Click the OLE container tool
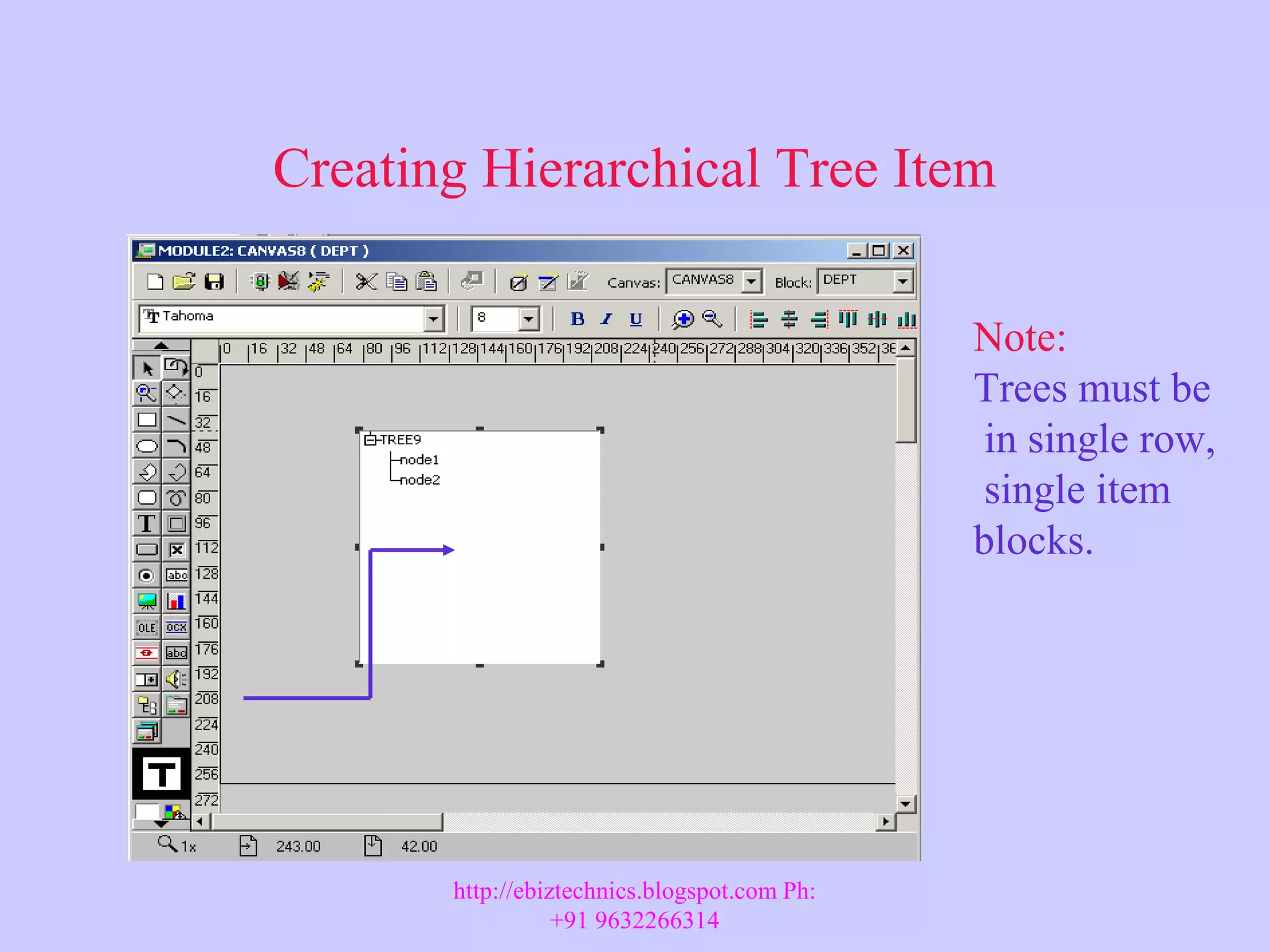 [147, 627]
